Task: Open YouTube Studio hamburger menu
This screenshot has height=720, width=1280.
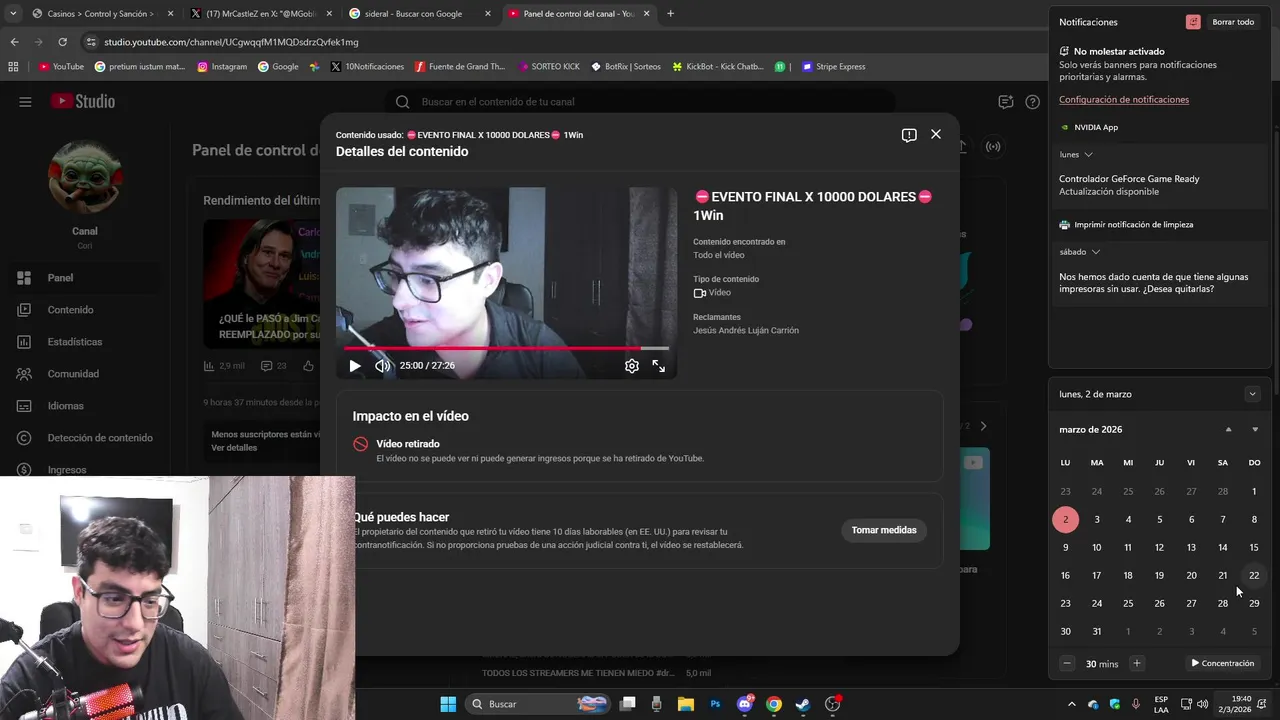Action: 25,101
